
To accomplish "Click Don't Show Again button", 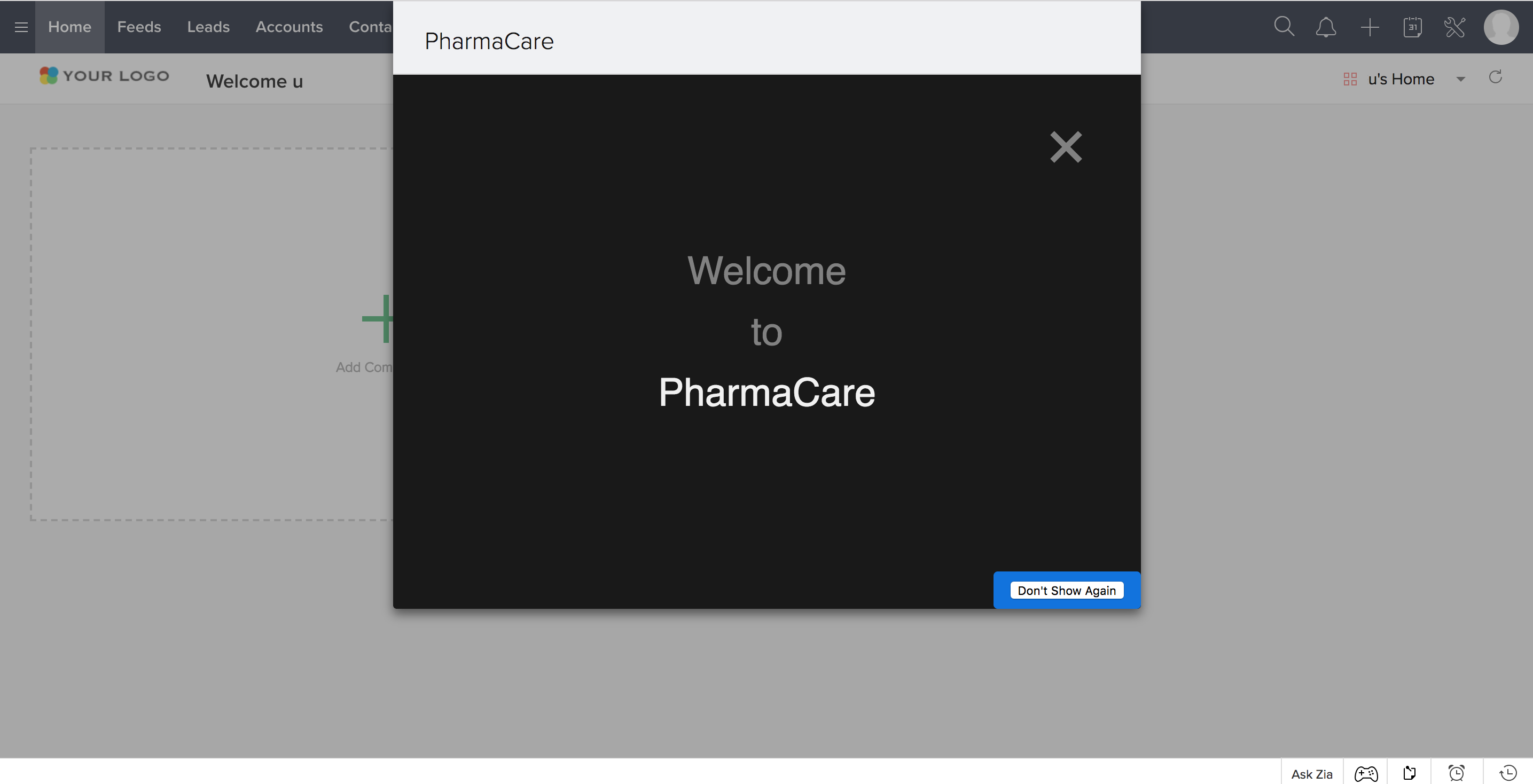I will (1067, 590).
